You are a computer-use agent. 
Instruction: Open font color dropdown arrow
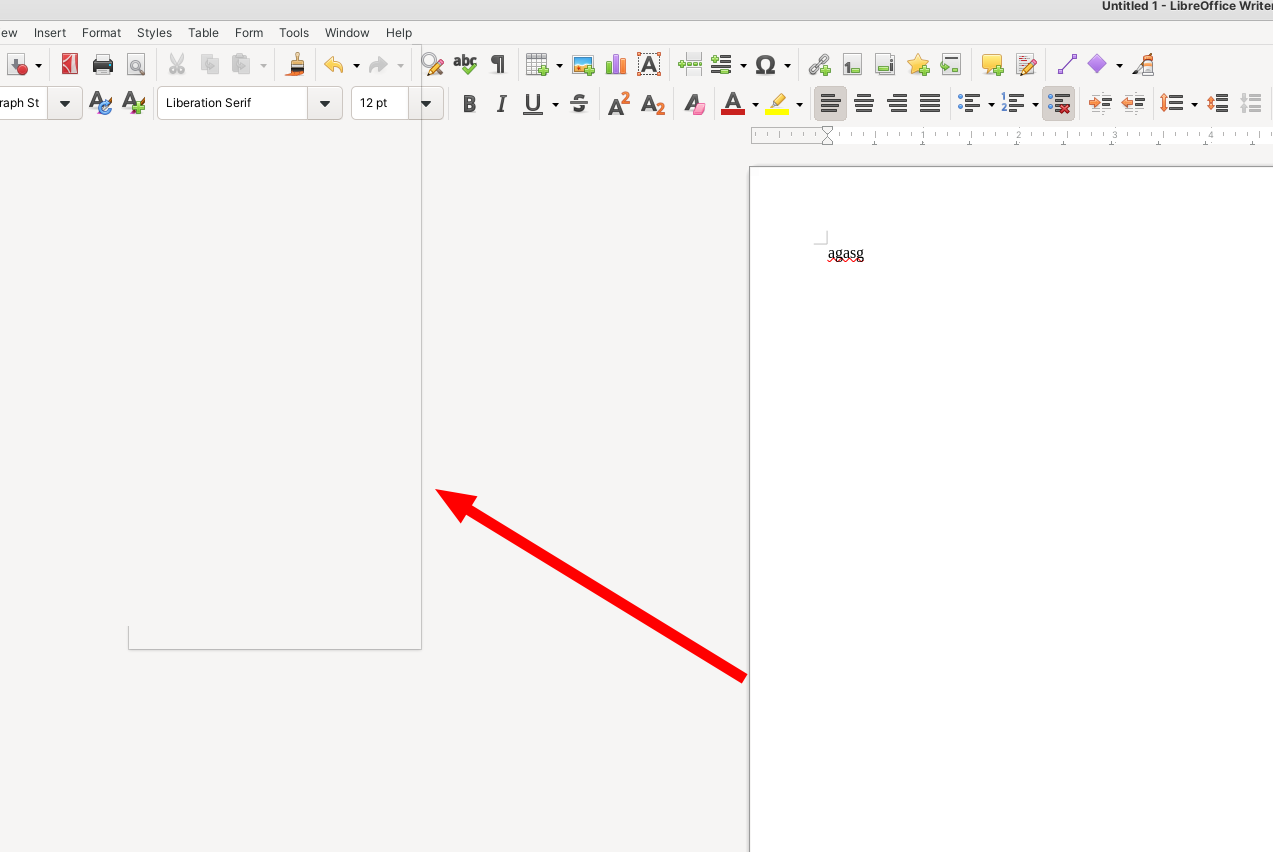pos(755,104)
